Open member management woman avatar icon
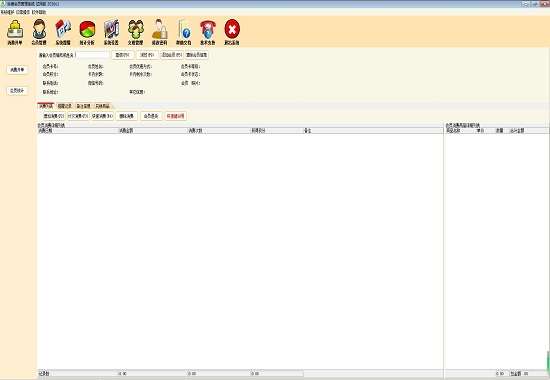The height and width of the screenshot is (380, 550). pyautogui.click(x=39, y=32)
